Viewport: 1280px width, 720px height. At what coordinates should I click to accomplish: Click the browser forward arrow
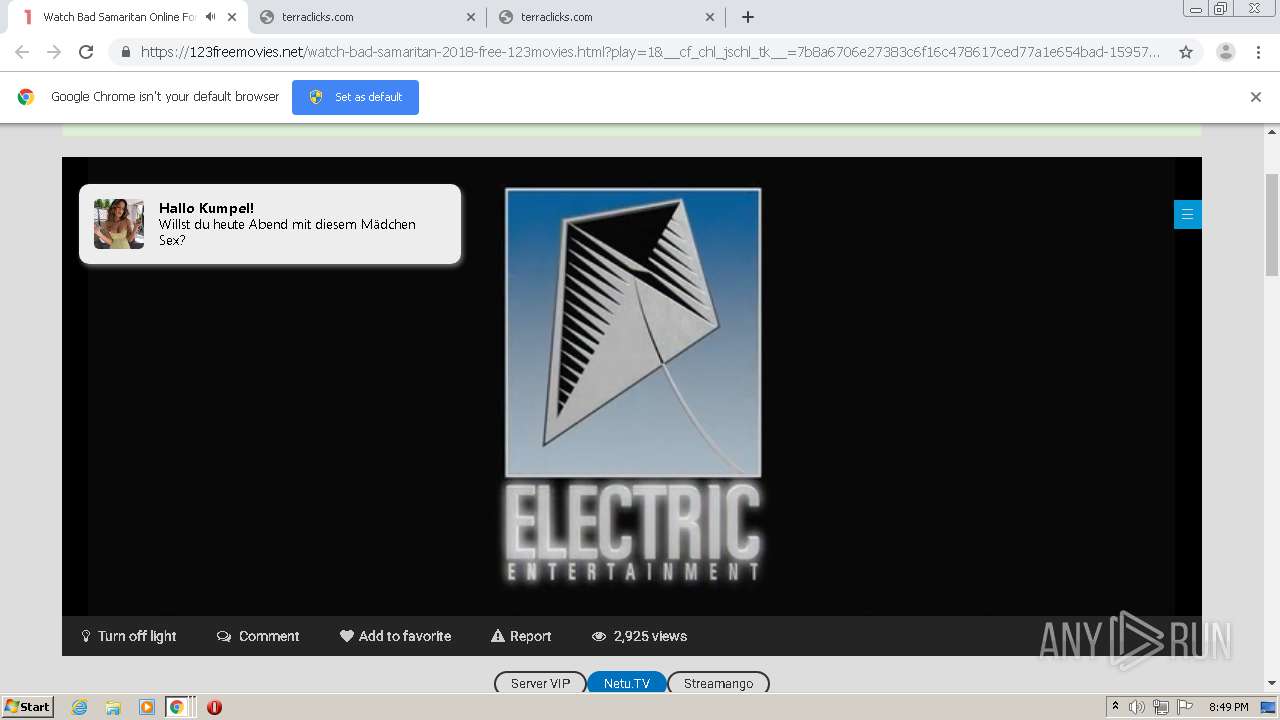coord(54,52)
